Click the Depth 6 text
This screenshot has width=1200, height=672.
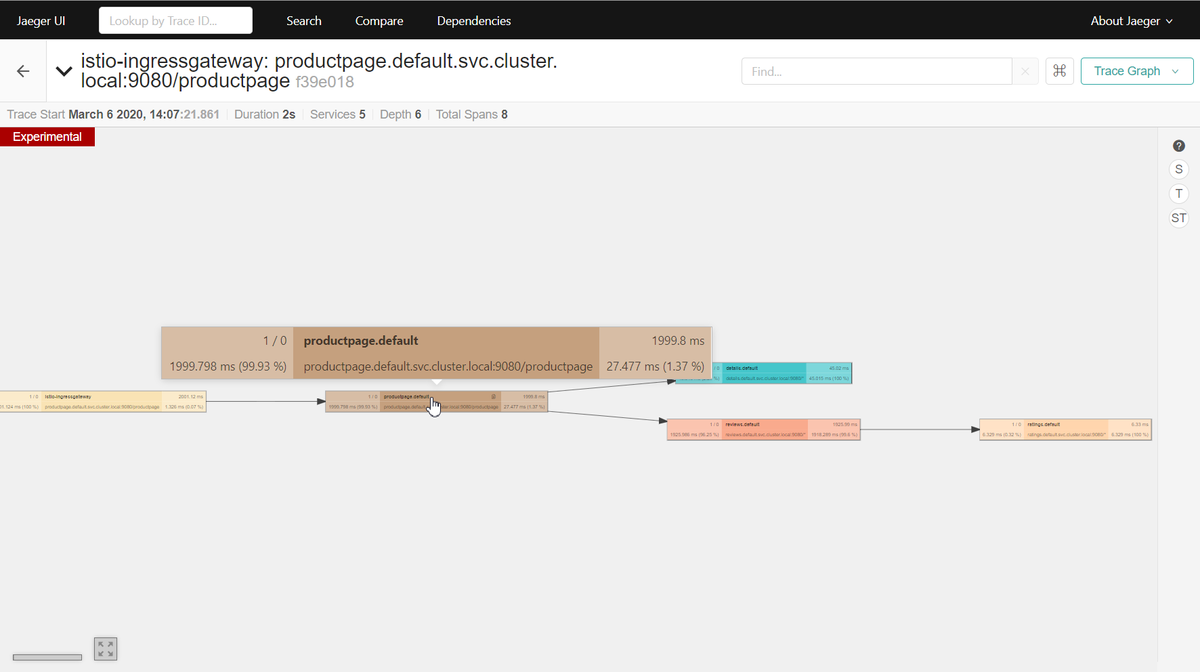click(x=401, y=115)
